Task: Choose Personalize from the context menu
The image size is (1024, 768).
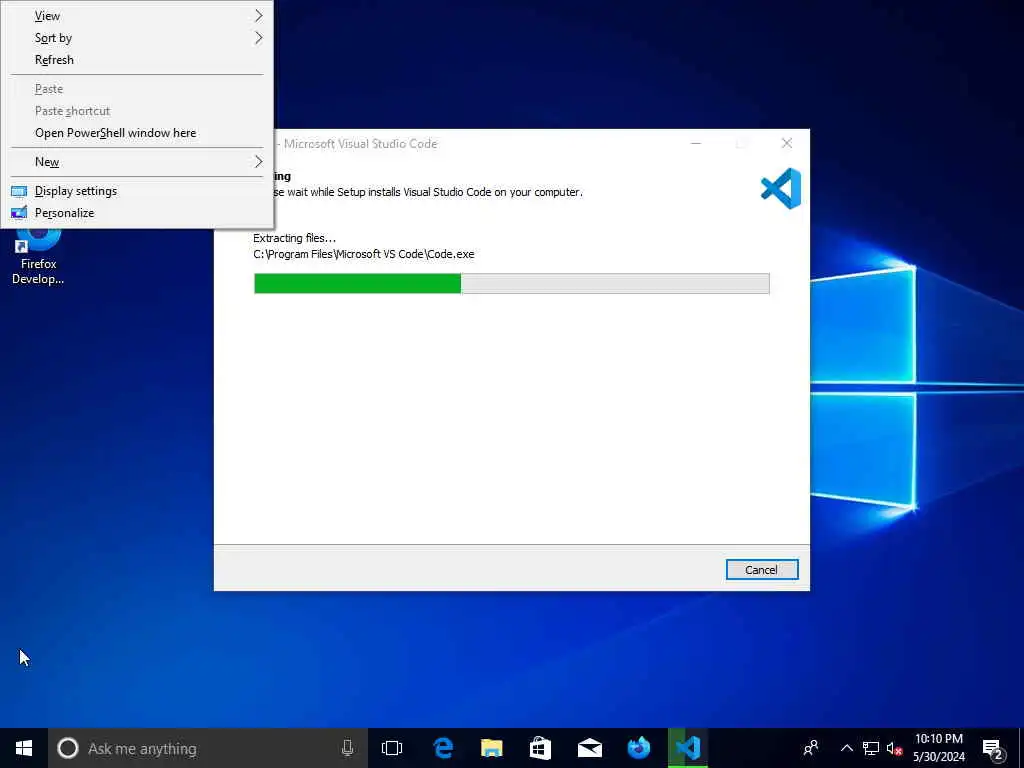Action: pos(137,213)
